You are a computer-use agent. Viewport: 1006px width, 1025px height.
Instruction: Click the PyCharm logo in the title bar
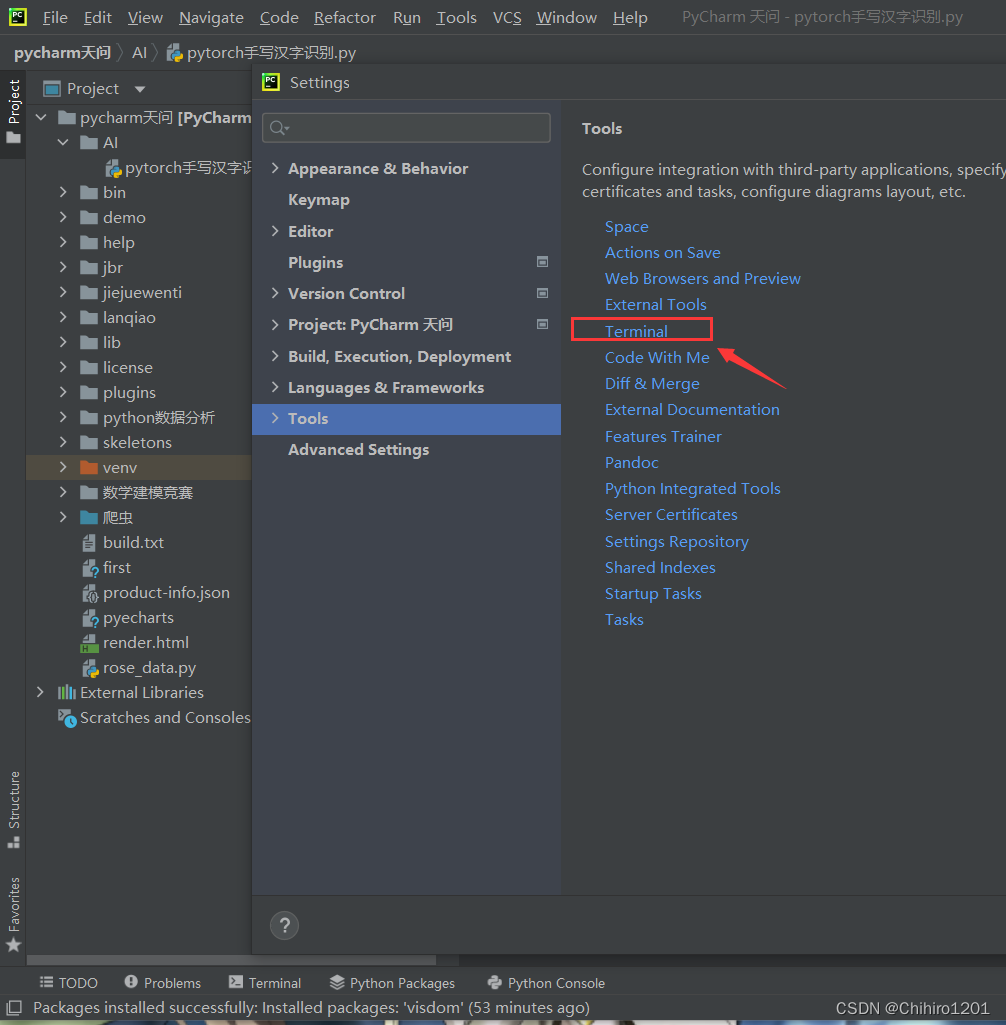[18, 16]
